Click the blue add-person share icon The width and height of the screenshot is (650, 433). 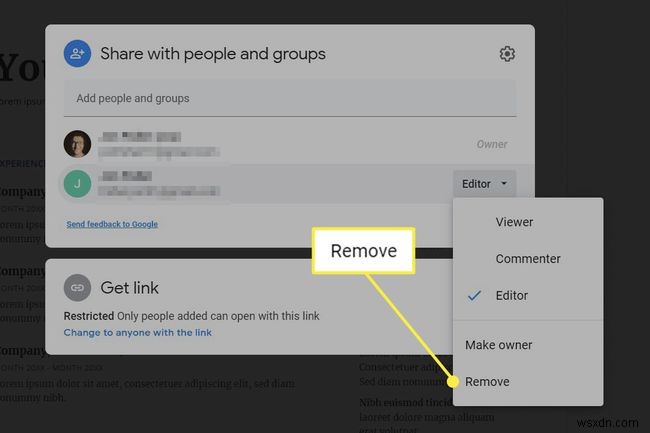77,53
